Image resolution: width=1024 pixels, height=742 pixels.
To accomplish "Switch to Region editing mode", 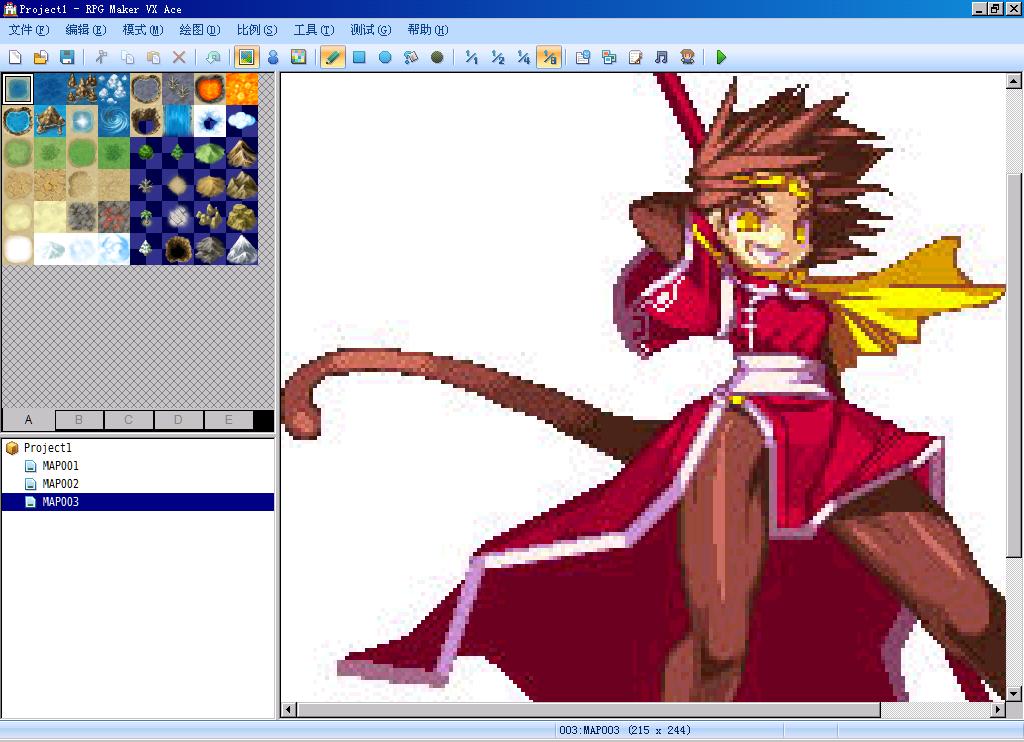I will pos(298,57).
